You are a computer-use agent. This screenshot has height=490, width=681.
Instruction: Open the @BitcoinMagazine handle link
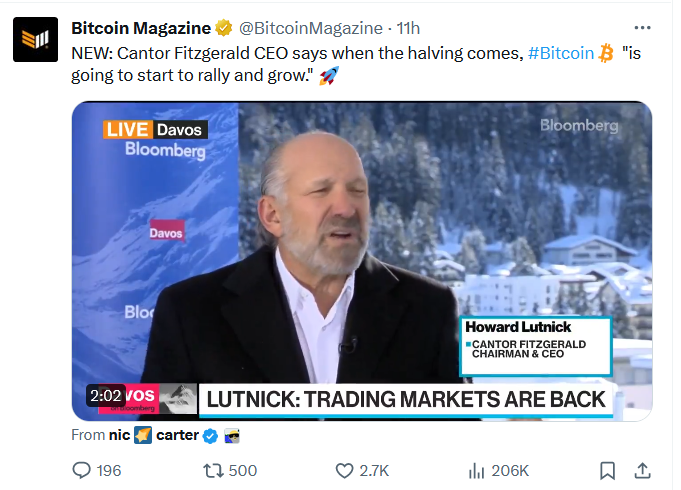tap(310, 28)
